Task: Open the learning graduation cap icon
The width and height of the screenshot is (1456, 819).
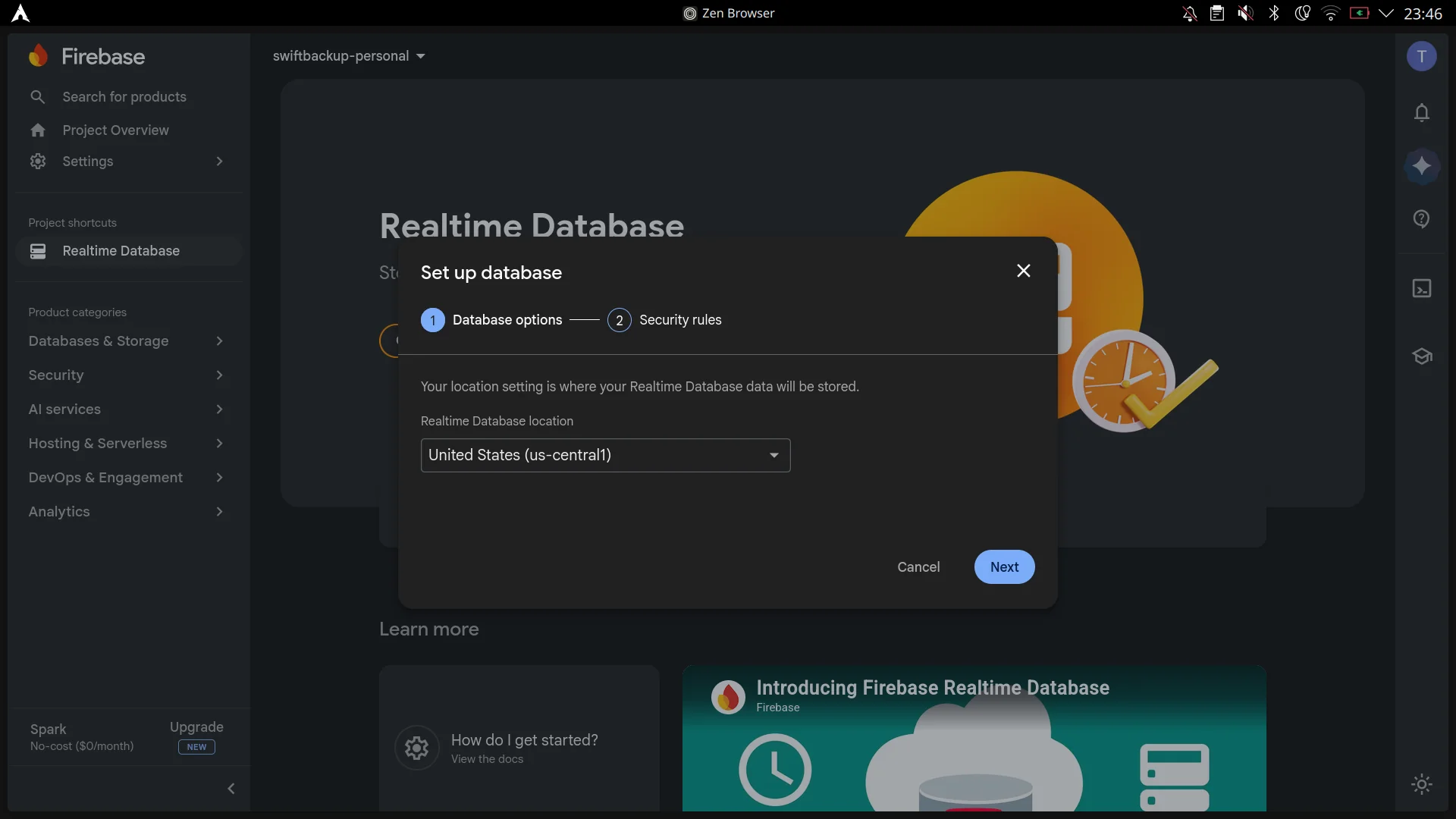Action: (1422, 356)
